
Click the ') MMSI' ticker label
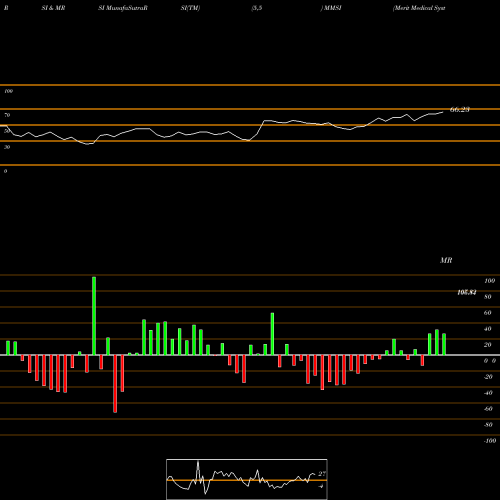pyautogui.click(x=331, y=8)
